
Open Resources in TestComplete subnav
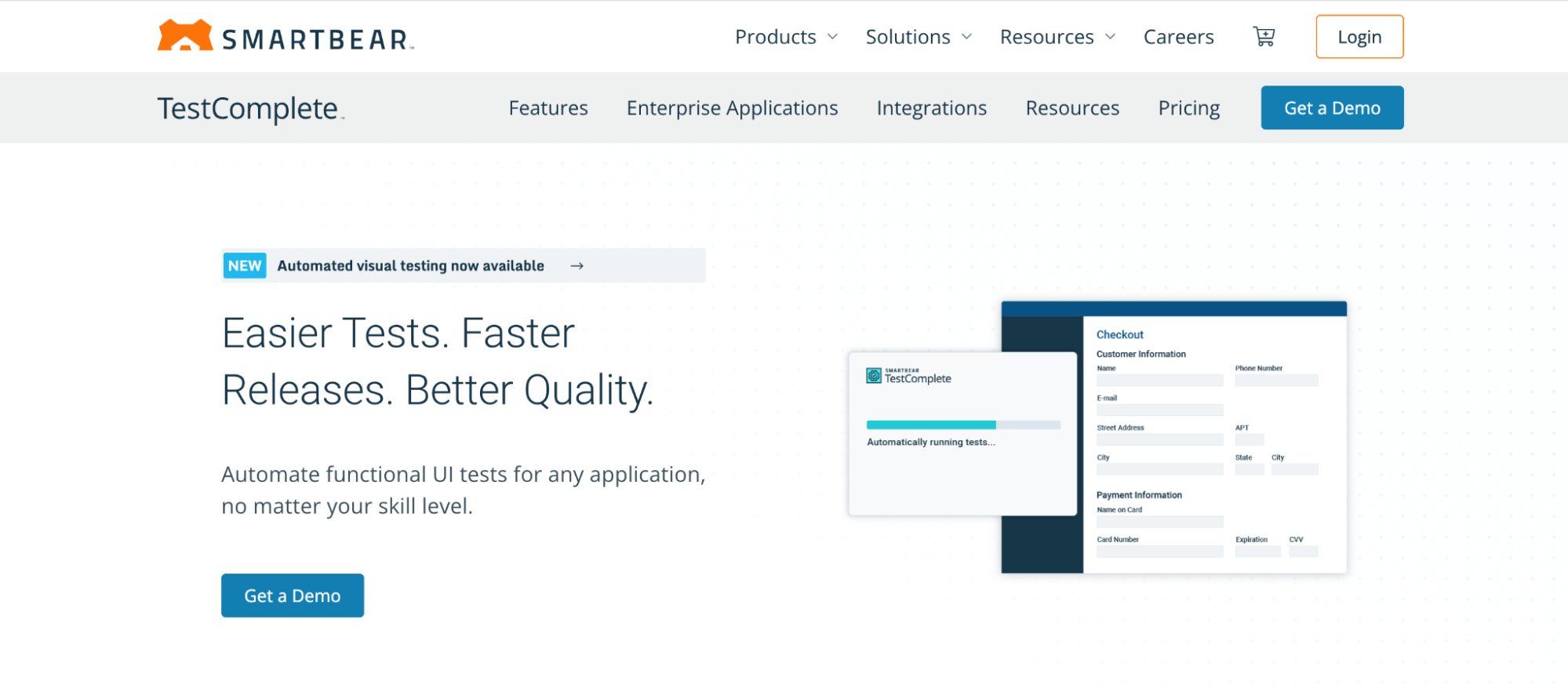pos(1072,108)
